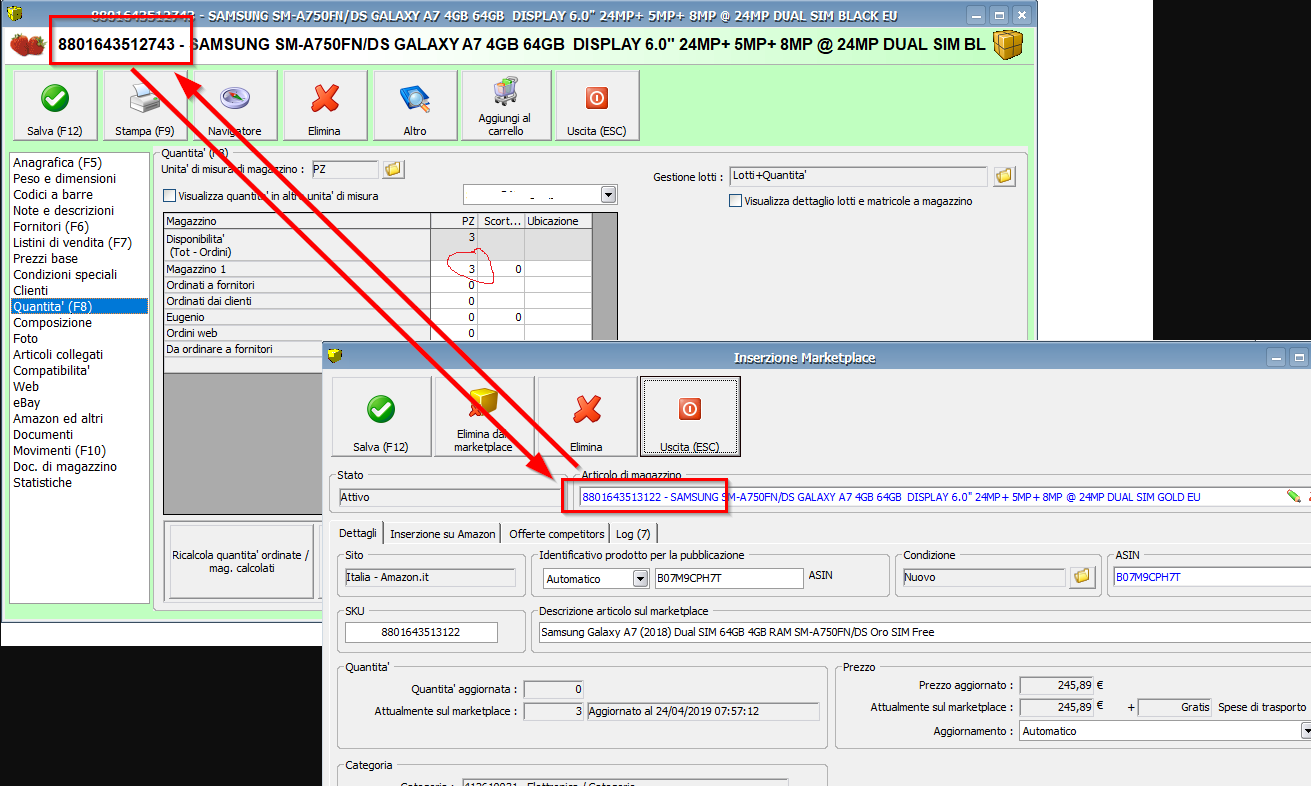1311x786 pixels.
Task: Click the Prezzo aggiornato field
Action: pyautogui.click(x=1058, y=685)
